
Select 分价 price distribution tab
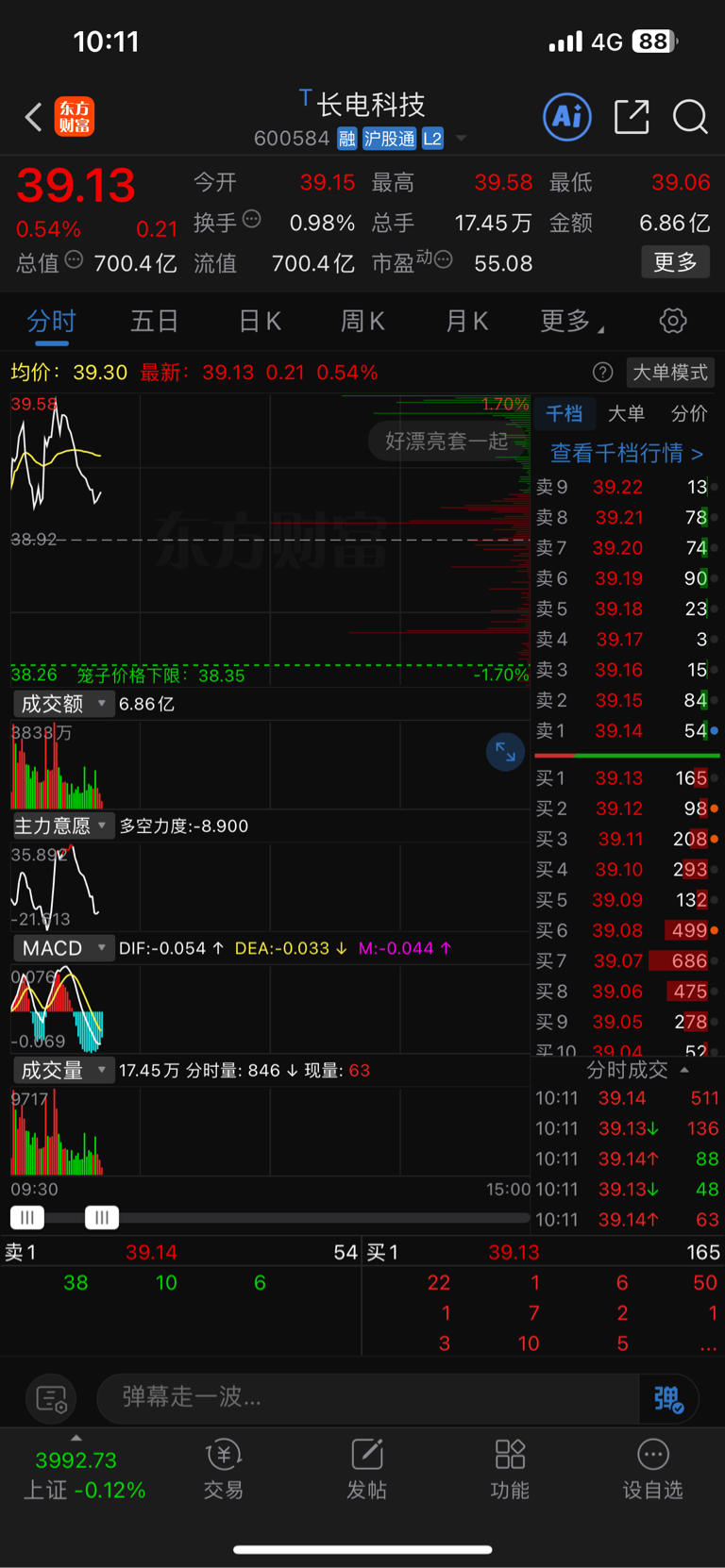(689, 413)
